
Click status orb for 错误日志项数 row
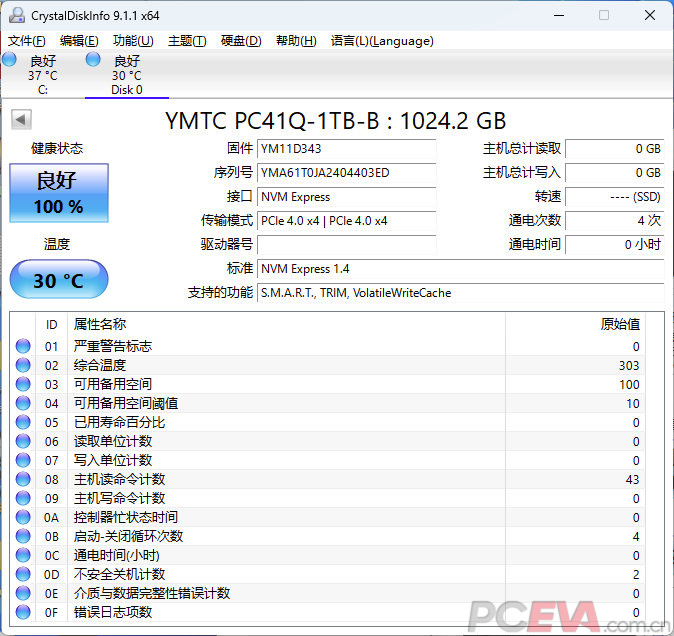pyautogui.click(x=23, y=613)
